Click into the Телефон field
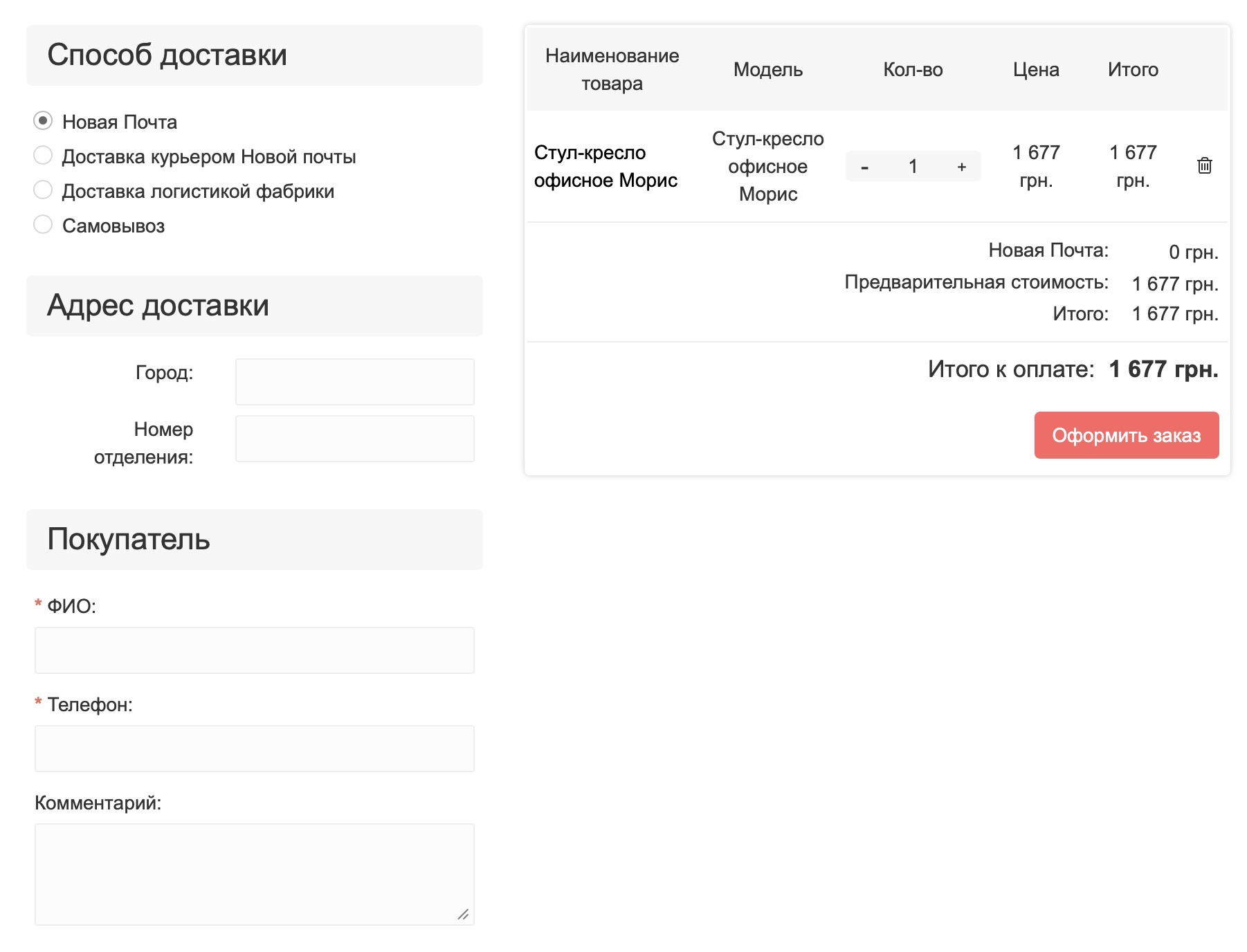1247x952 pixels. (x=254, y=748)
